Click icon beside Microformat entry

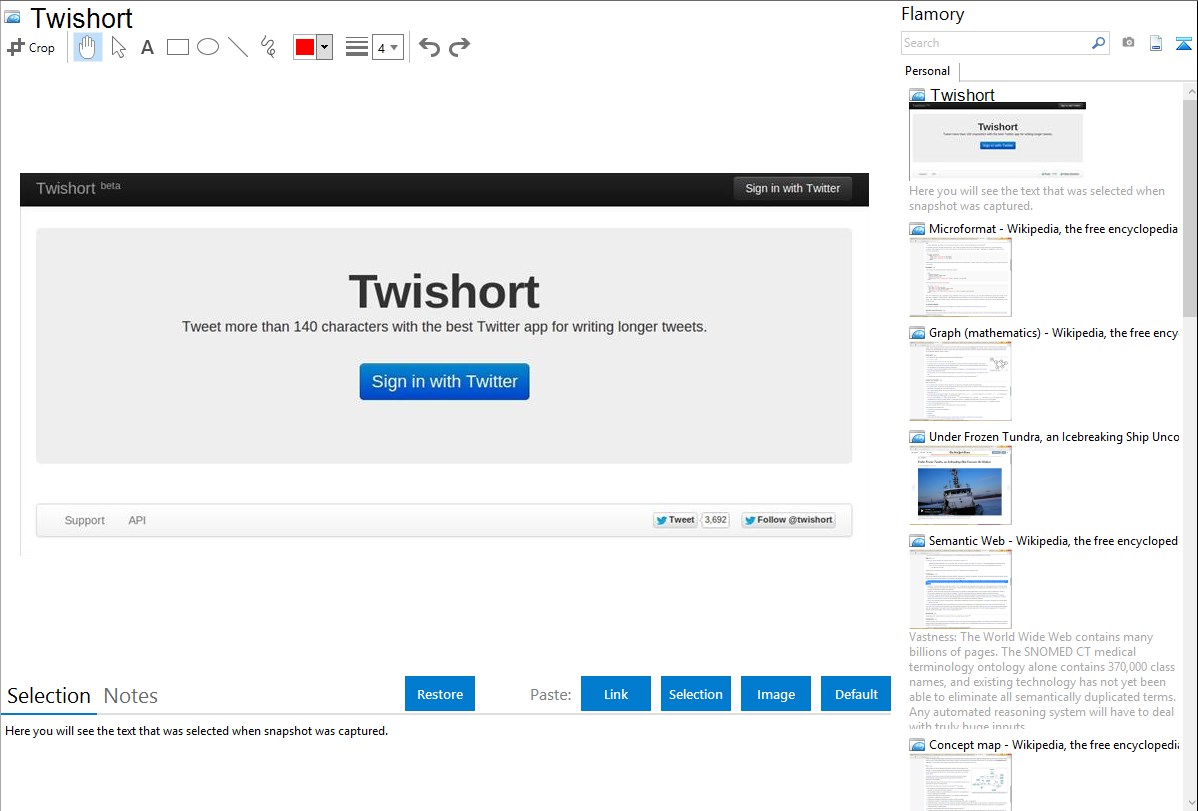(x=917, y=229)
